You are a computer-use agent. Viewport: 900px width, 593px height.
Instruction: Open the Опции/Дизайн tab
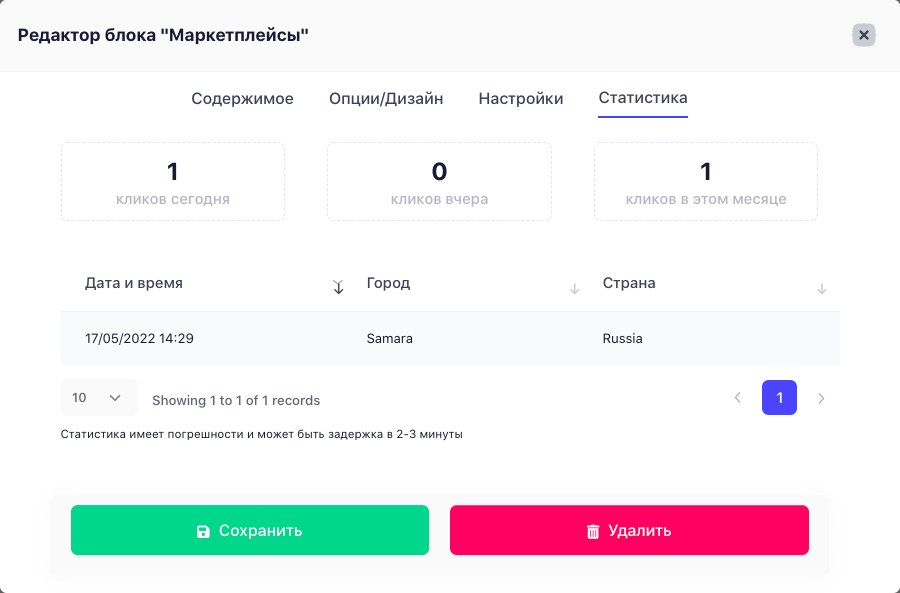click(x=386, y=98)
